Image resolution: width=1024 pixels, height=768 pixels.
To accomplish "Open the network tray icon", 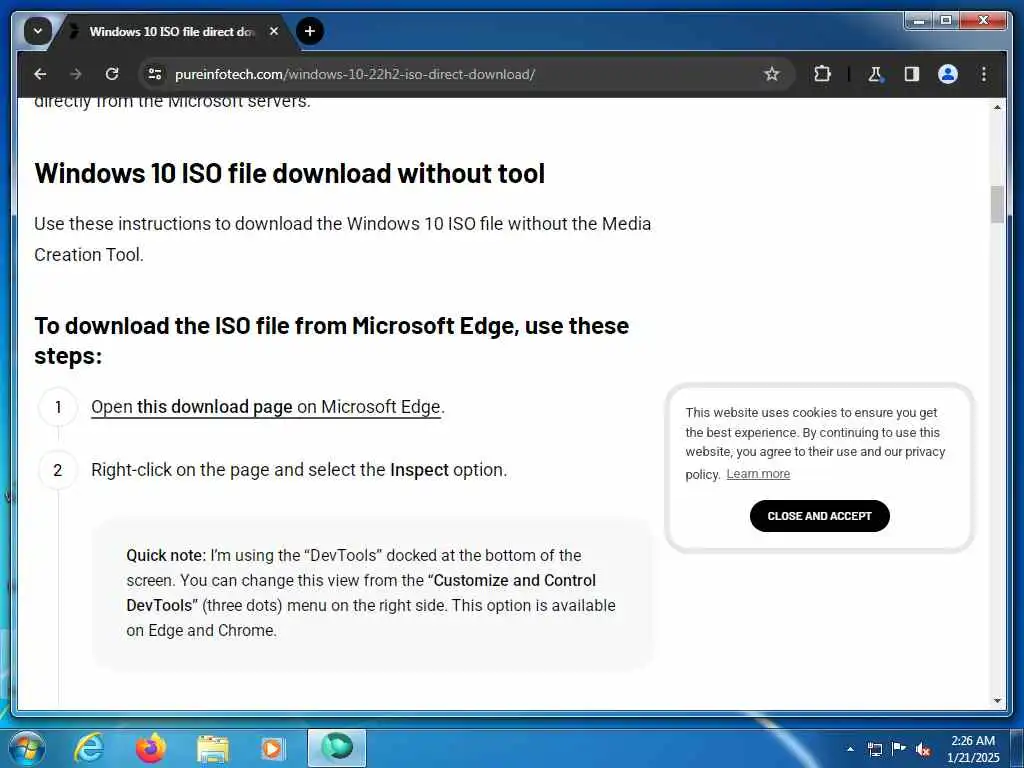I will coord(875,749).
